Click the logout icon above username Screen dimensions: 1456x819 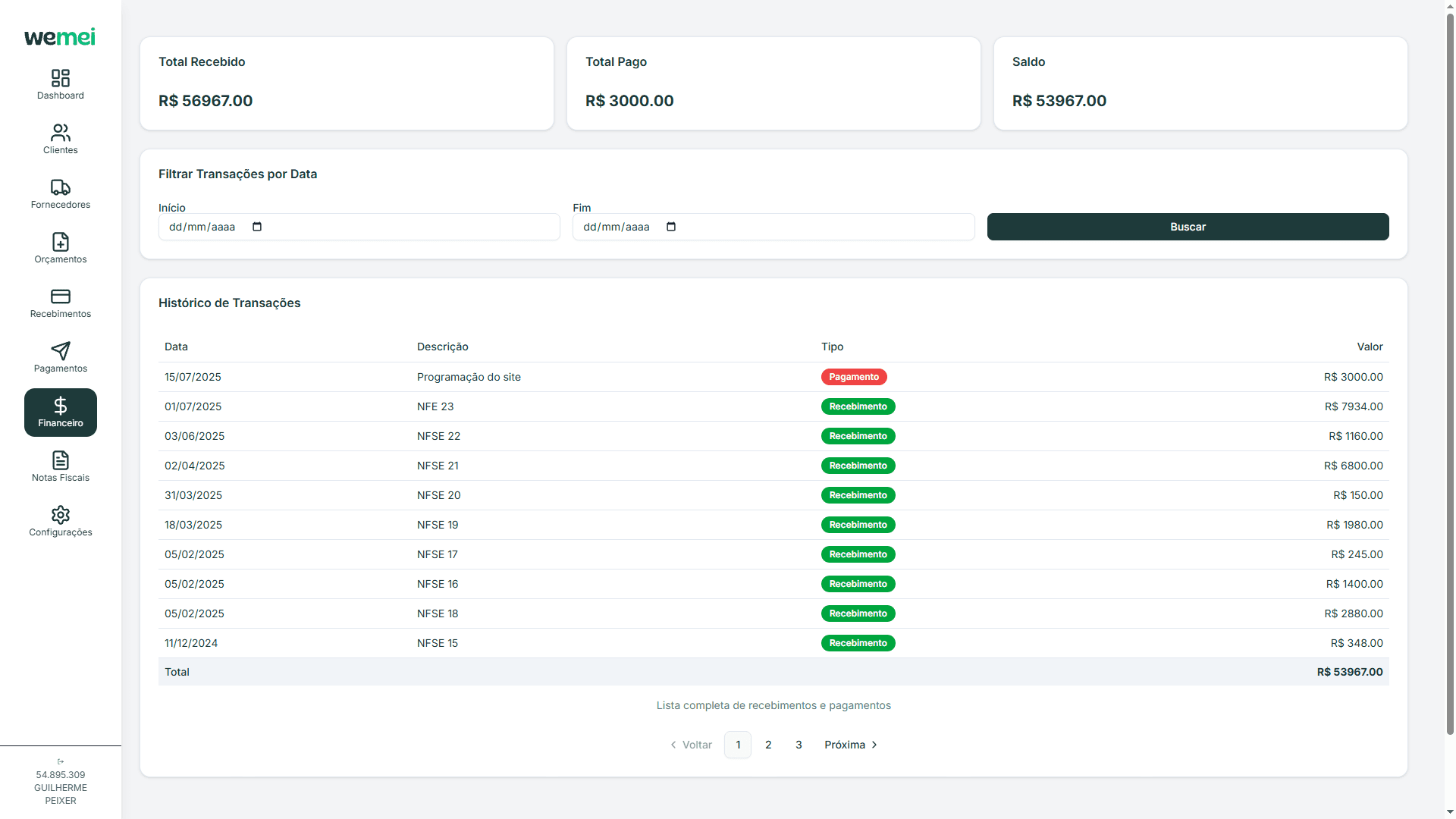pos(61,761)
